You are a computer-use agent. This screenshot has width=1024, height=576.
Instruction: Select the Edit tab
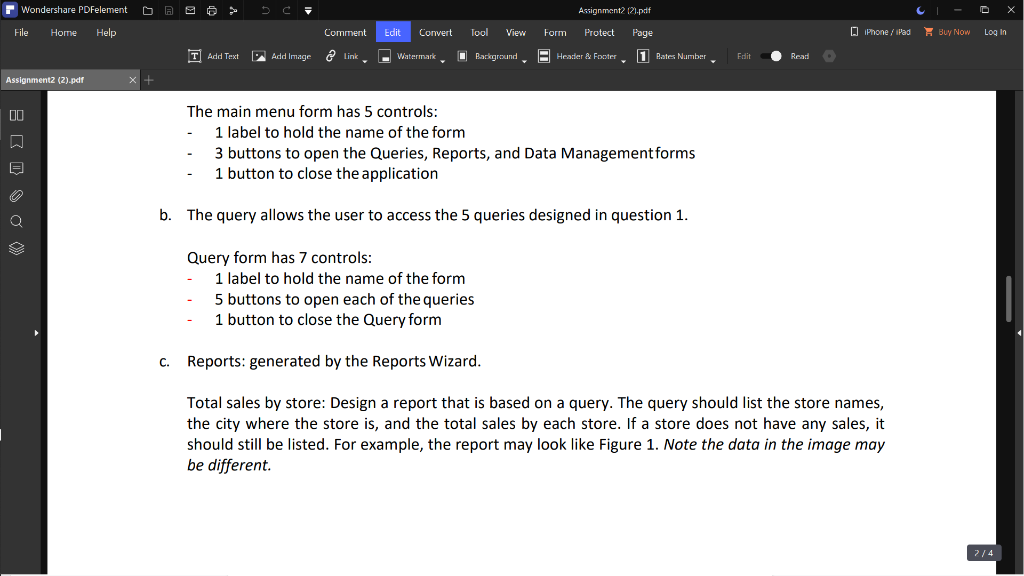pyautogui.click(x=392, y=32)
